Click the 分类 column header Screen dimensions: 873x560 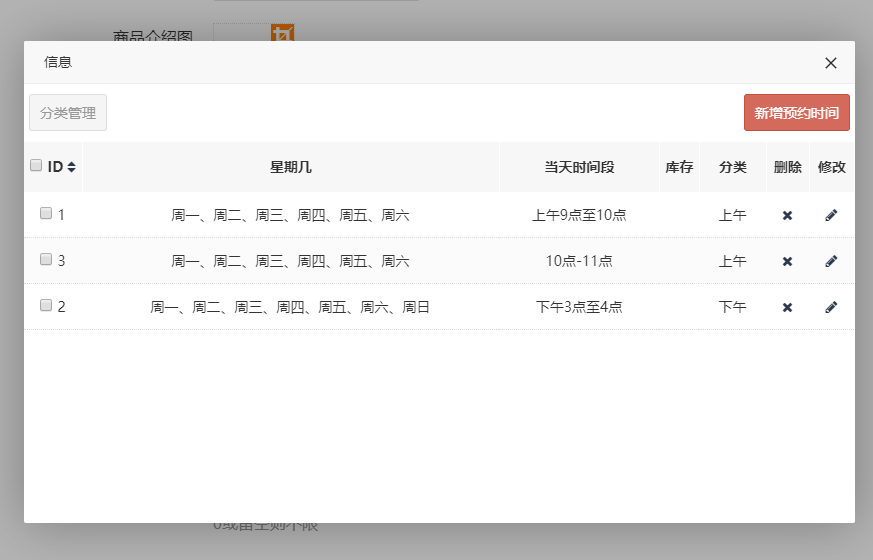(x=732, y=167)
